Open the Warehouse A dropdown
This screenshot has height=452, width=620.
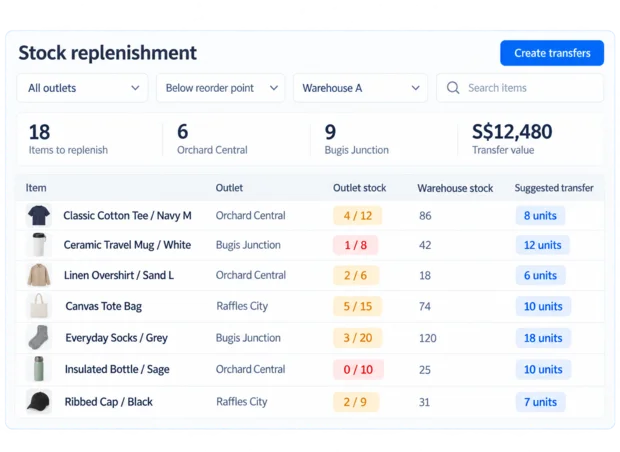(x=360, y=88)
